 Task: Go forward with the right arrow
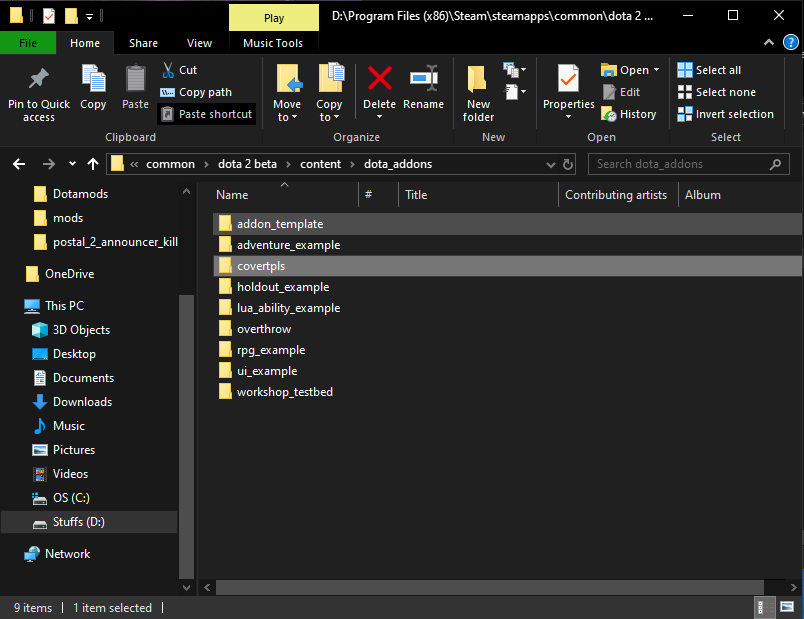tap(49, 164)
